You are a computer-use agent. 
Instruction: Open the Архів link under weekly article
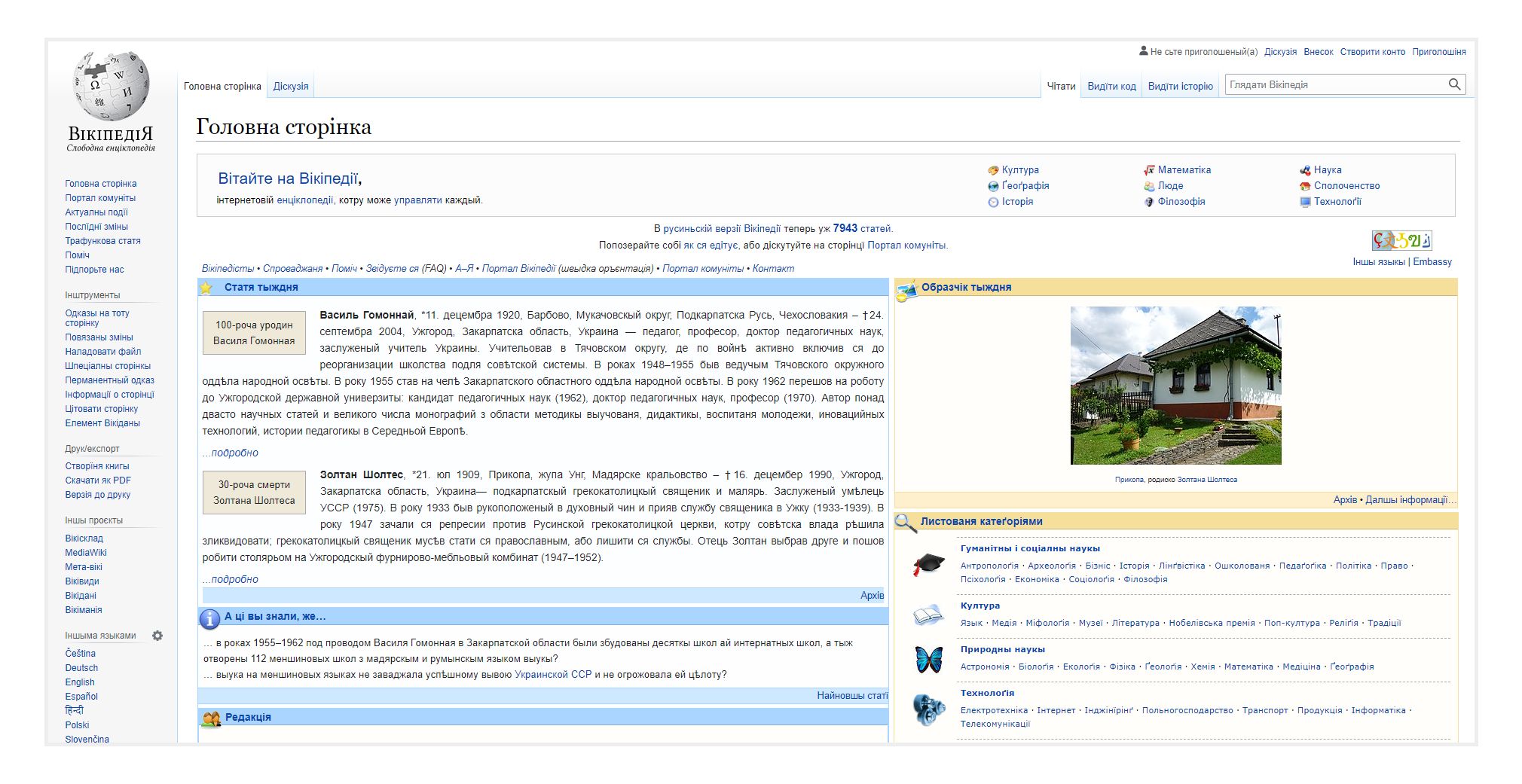point(872,596)
